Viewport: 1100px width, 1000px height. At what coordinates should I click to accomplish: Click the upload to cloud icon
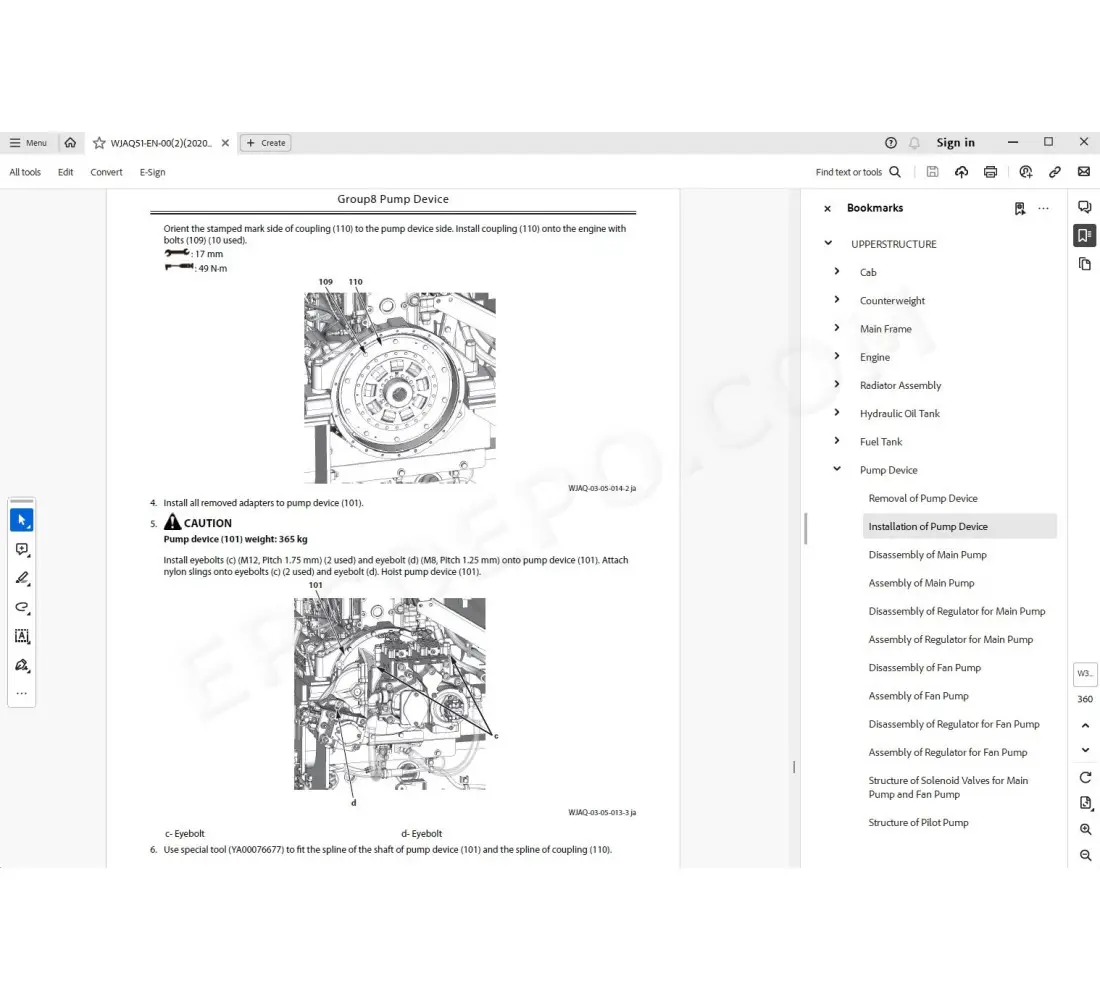961,172
